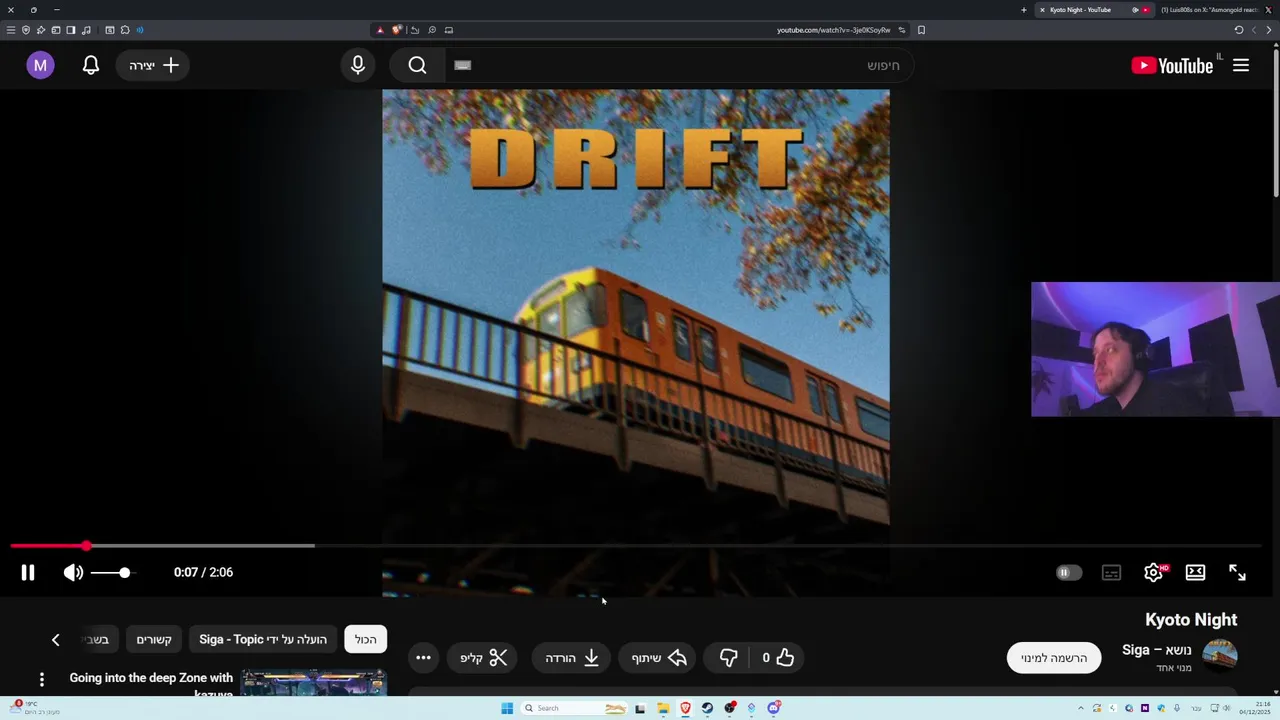Toggle theater mode view

(x=1195, y=572)
